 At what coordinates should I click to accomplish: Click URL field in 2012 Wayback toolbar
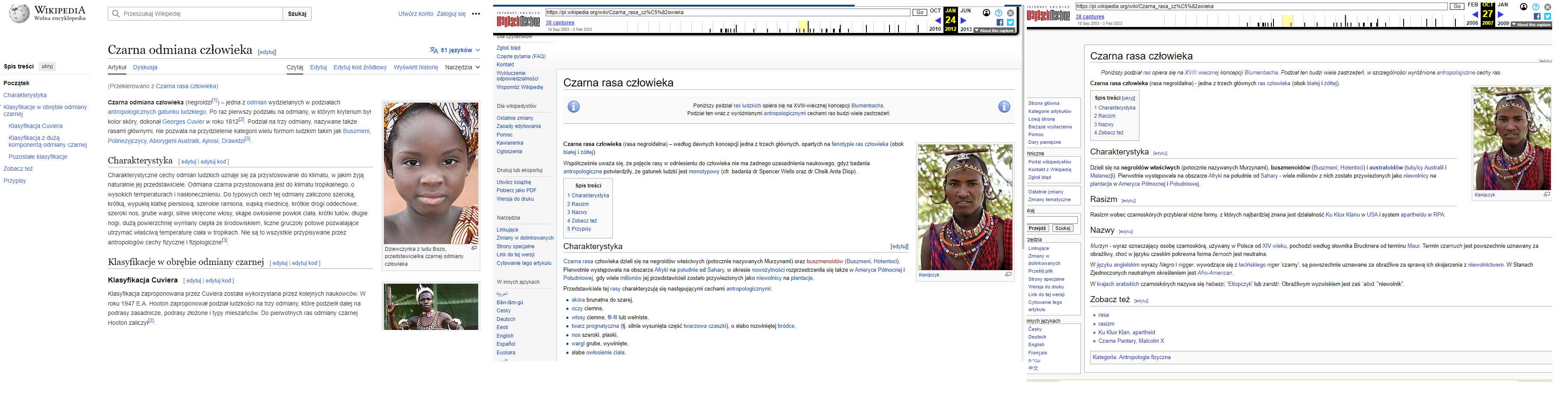coord(727,12)
